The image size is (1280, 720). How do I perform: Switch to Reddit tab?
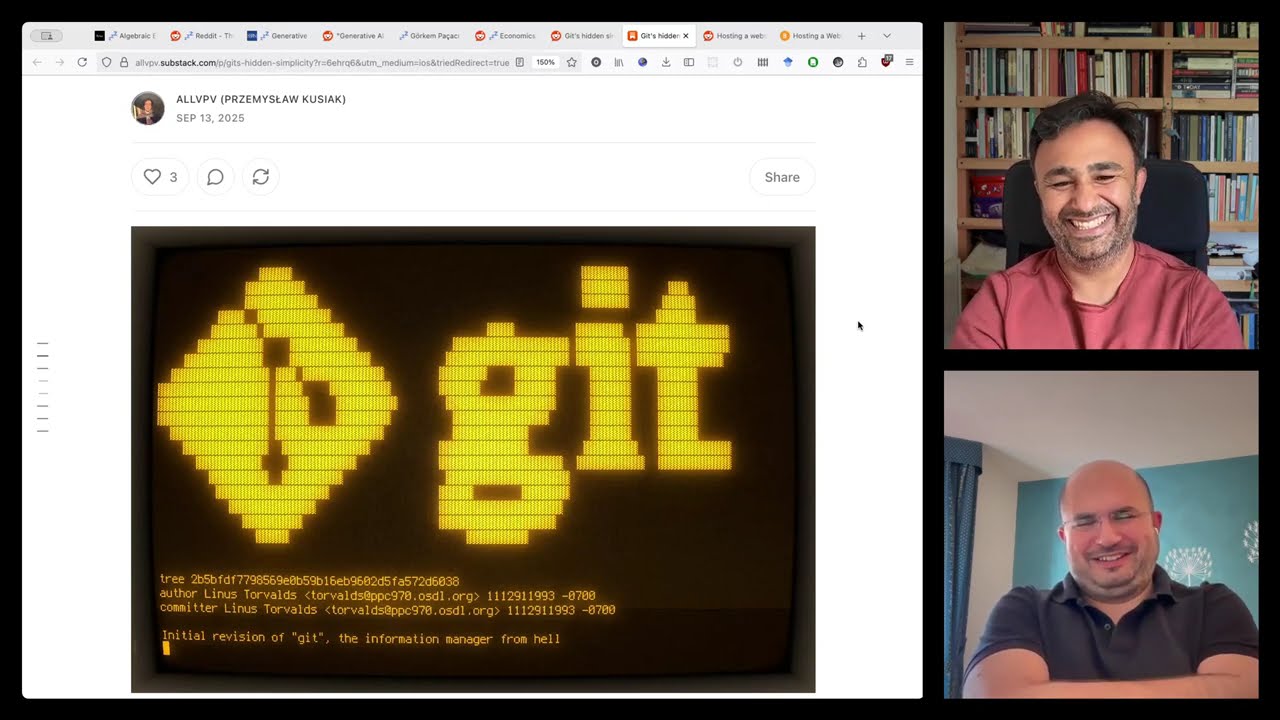pyautogui.click(x=201, y=36)
